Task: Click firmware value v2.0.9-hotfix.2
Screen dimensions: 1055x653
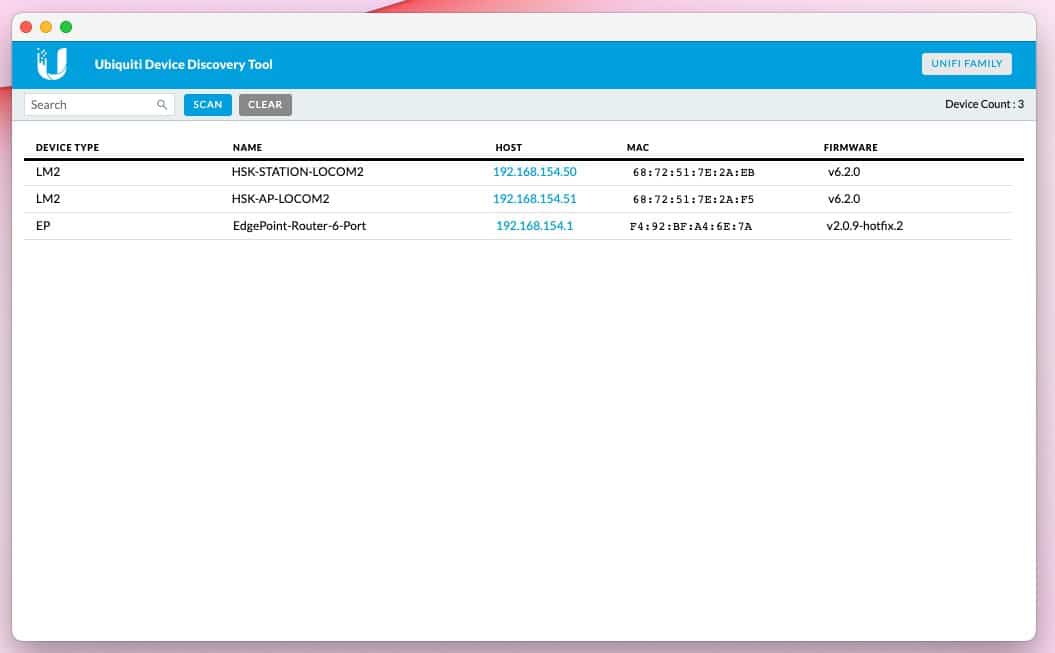Action: (x=865, y=226)
